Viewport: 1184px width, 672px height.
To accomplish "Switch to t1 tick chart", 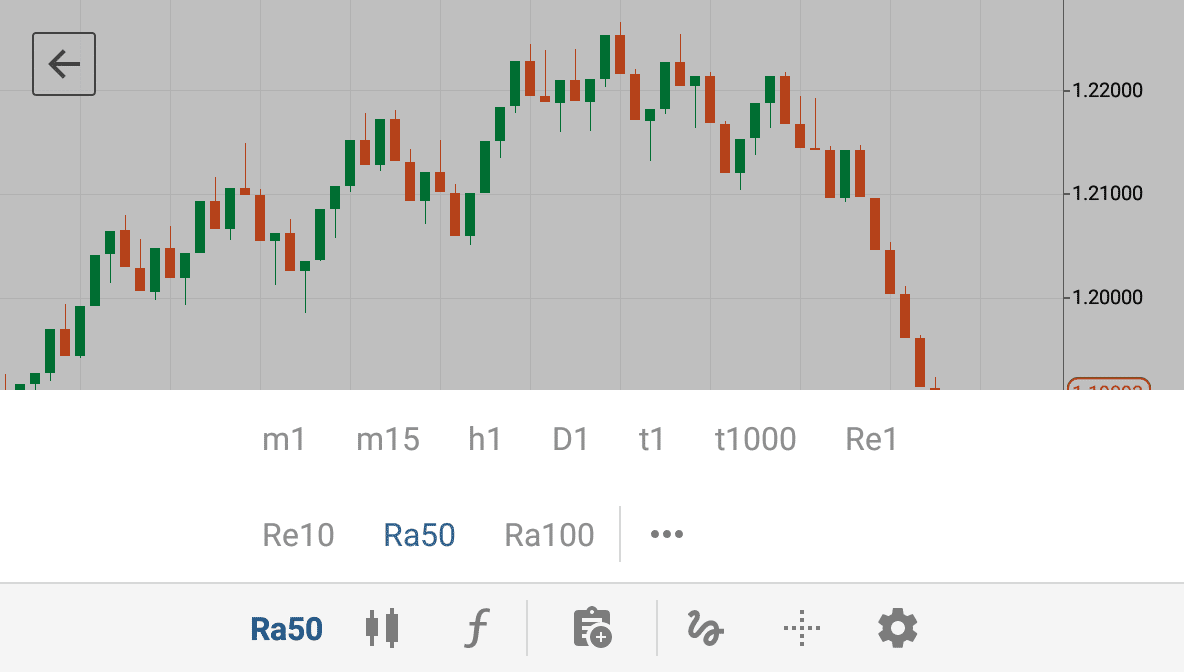I will [651, 439].
